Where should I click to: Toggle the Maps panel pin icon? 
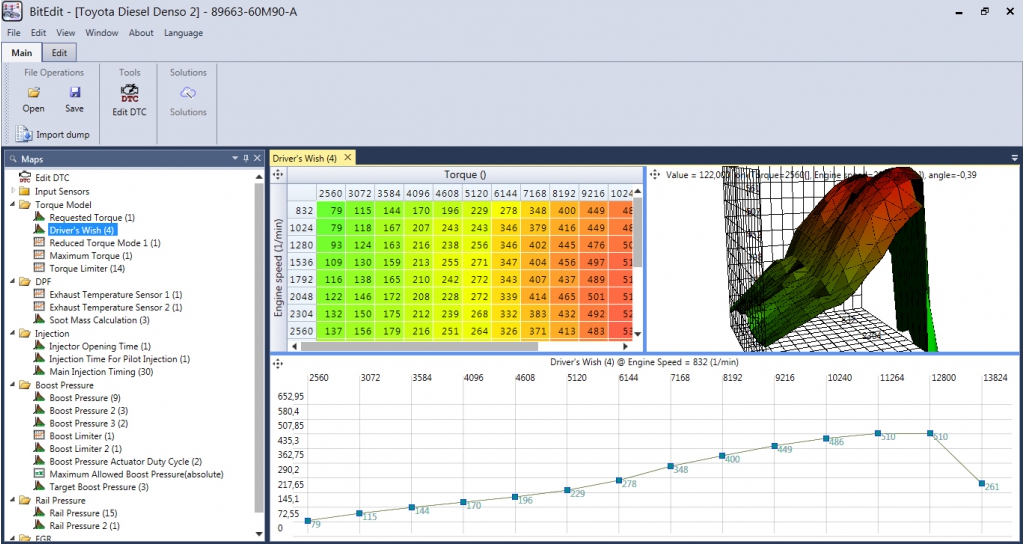pos(246,158)
